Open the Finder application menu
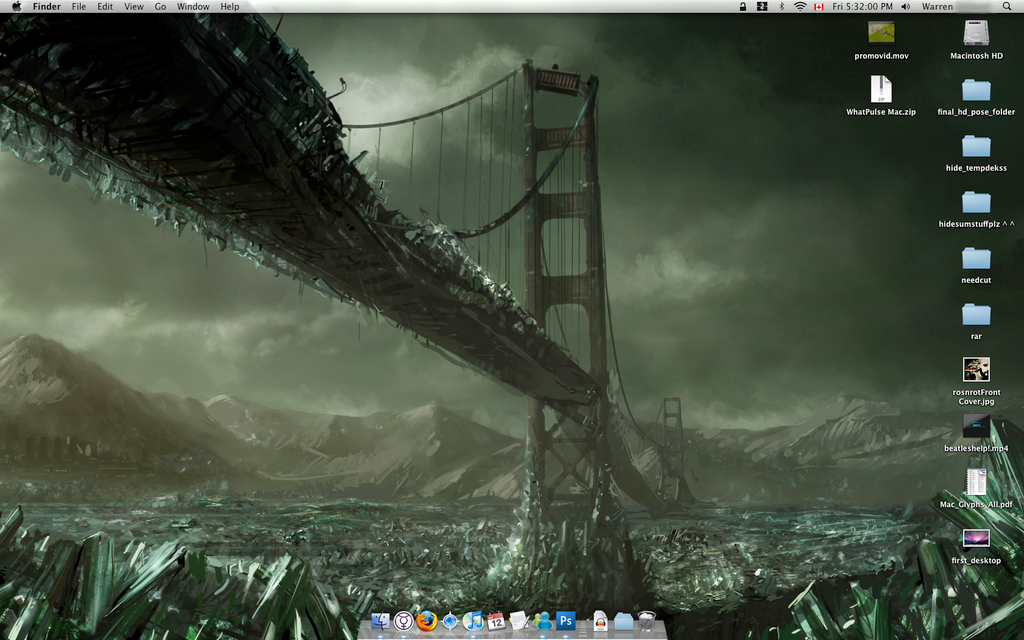 click(46, 7)
